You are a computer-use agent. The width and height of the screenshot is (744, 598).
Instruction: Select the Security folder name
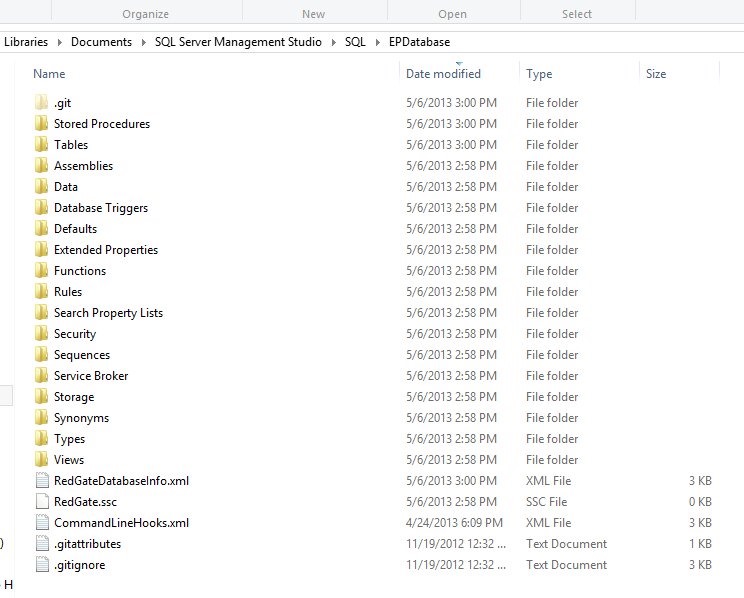coord(75,334)
